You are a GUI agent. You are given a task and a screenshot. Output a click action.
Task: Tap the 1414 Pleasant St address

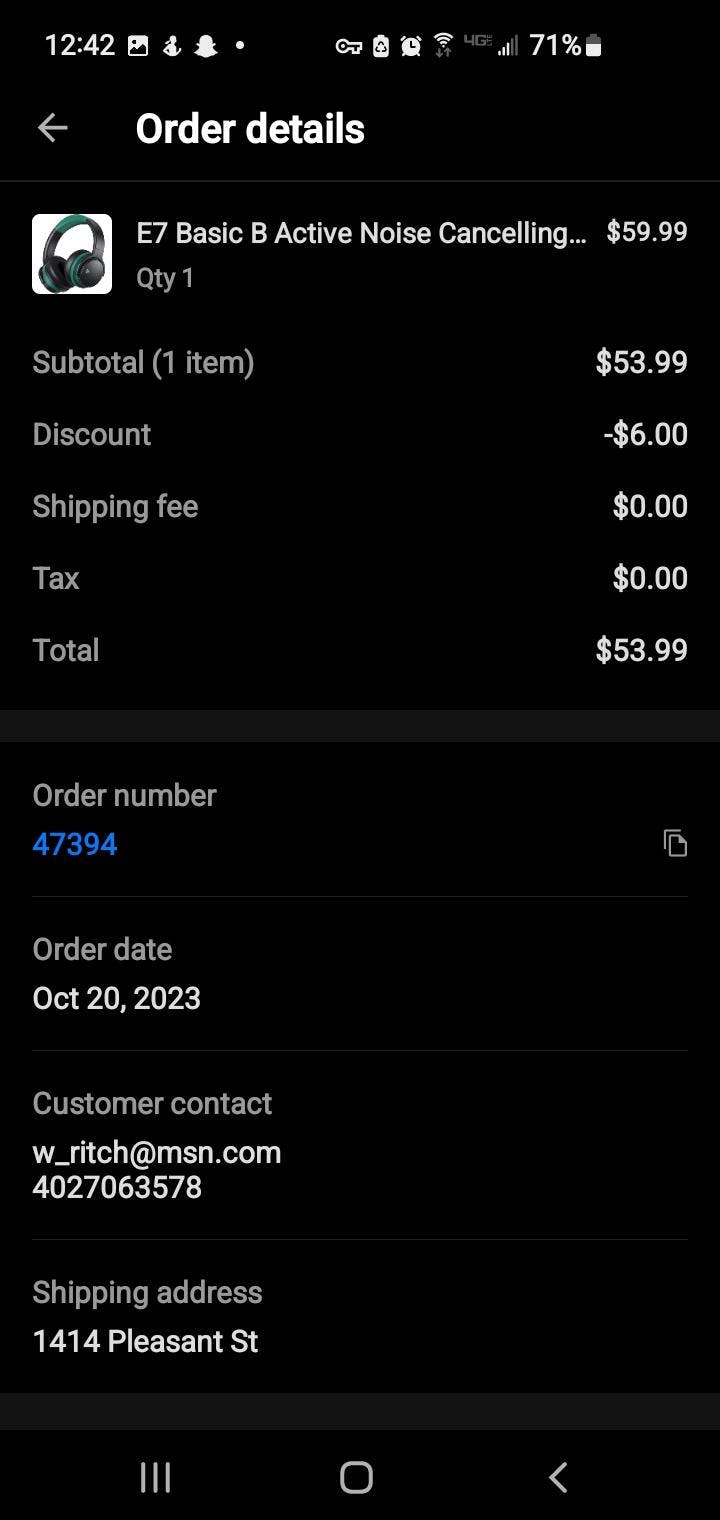pos(145,1341)
